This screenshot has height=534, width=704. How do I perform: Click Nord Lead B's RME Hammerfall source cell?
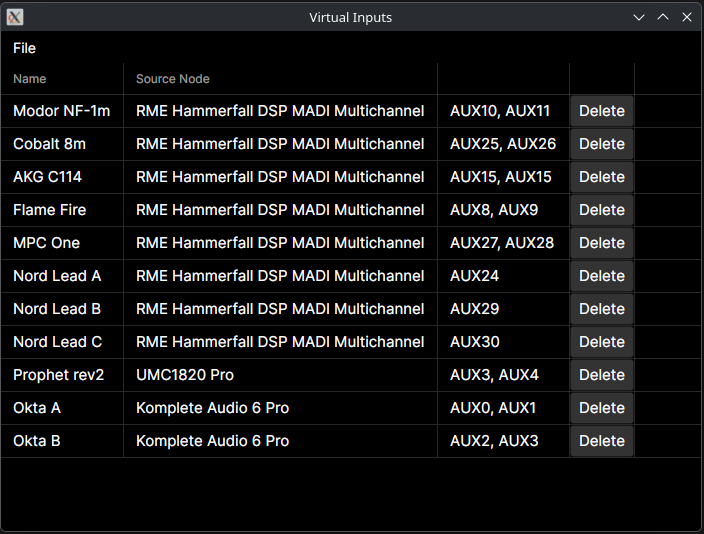click(280, 309)
